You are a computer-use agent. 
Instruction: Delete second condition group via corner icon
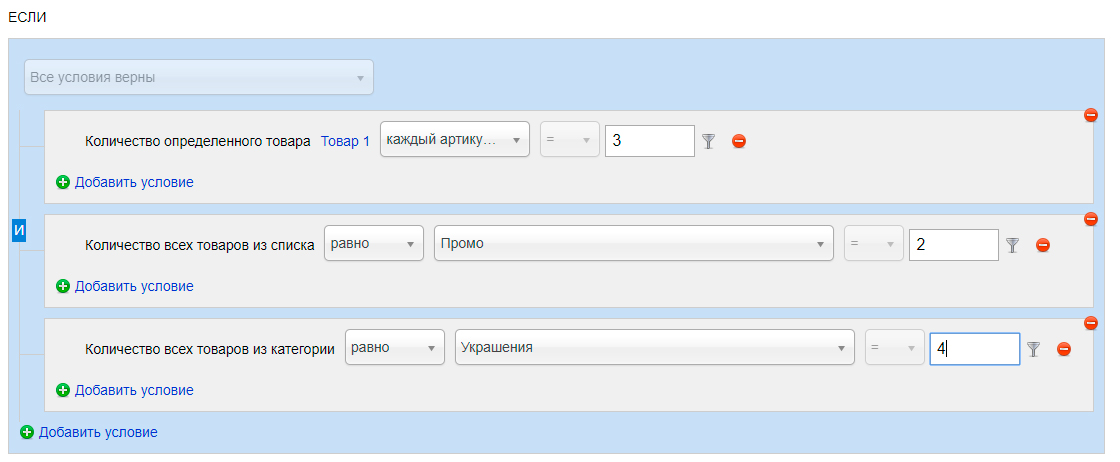click(1091, 219)
